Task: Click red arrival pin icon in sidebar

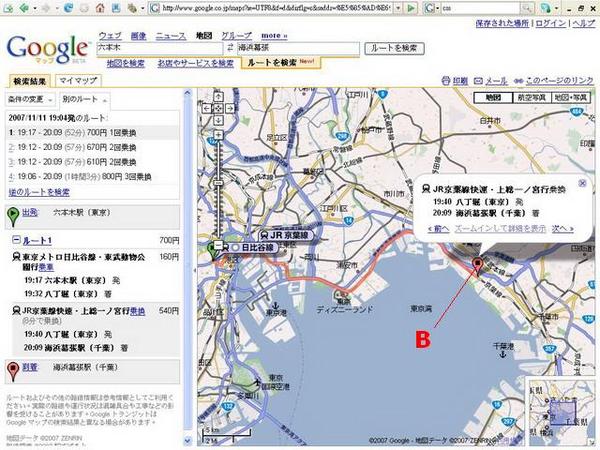Action: point(13,372)
